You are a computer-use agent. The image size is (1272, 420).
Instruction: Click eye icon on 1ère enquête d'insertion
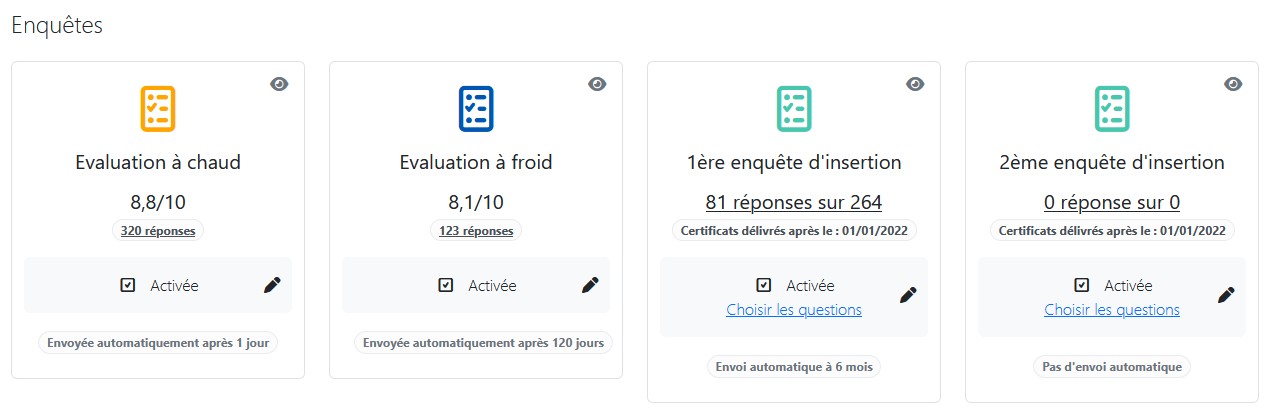pos(915,84)
